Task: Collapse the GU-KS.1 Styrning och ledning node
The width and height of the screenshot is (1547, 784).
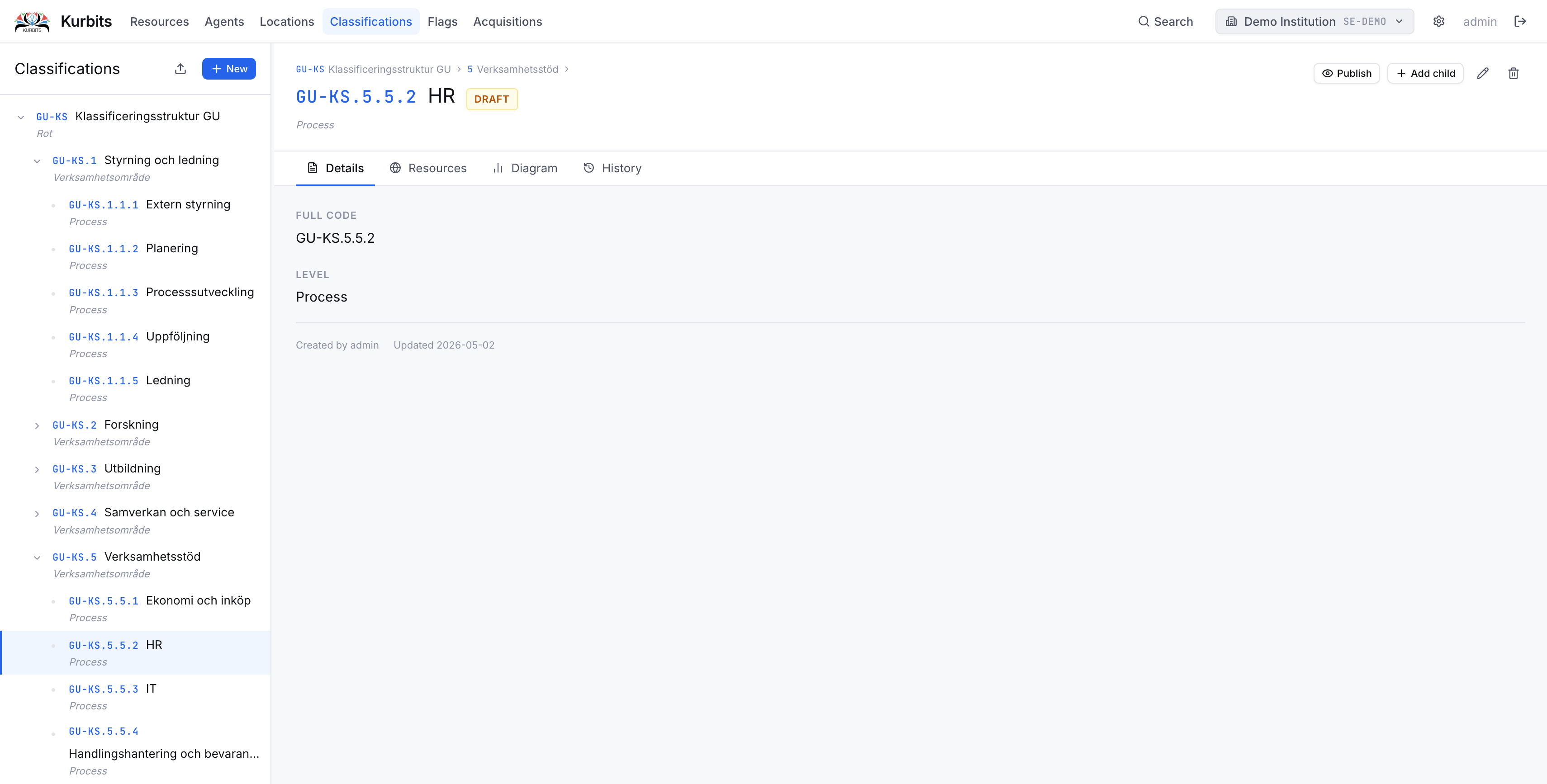Action: point(37,161)
